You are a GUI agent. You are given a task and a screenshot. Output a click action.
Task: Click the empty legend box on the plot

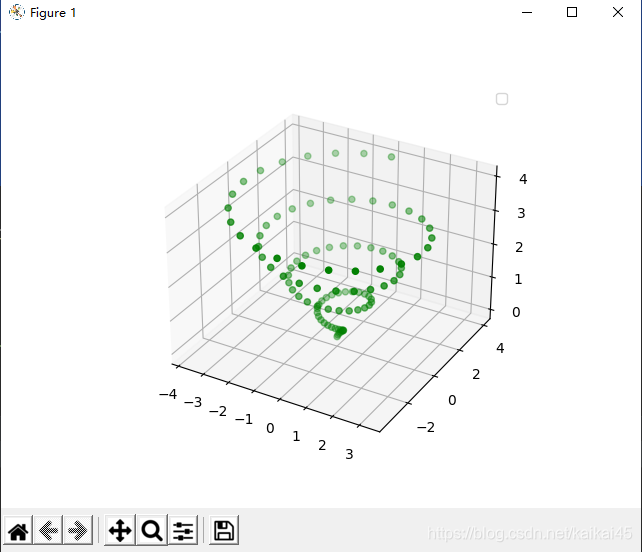coord(502,99)
